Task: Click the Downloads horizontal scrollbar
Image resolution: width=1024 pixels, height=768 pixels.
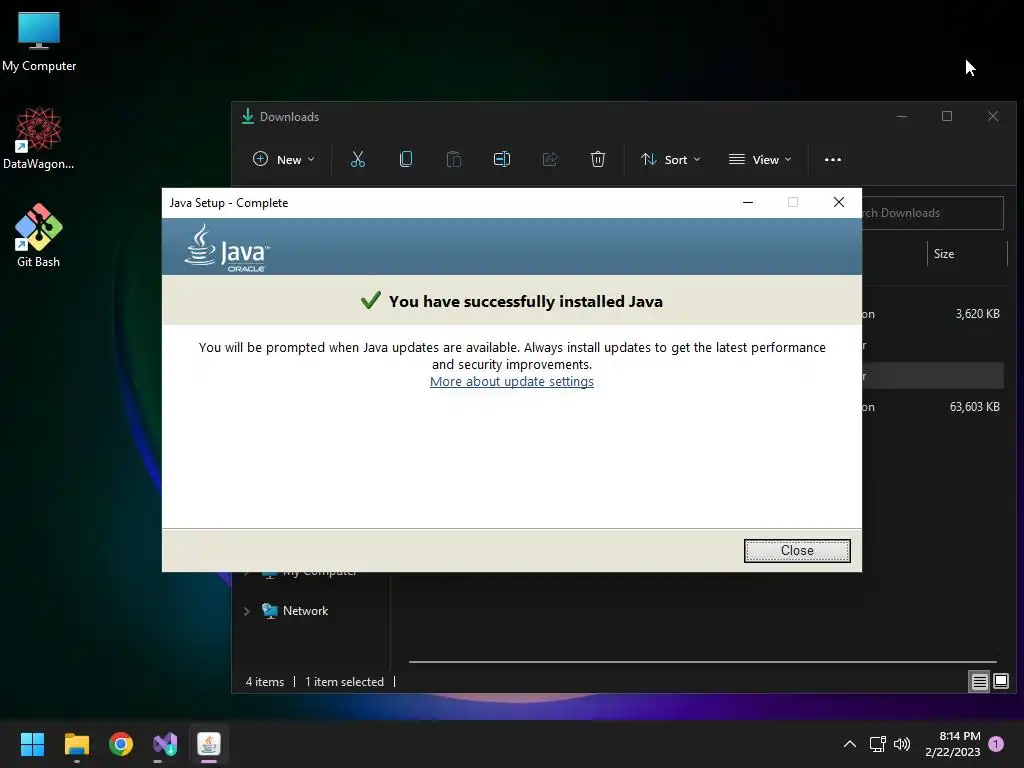Action: coord(702,662)
